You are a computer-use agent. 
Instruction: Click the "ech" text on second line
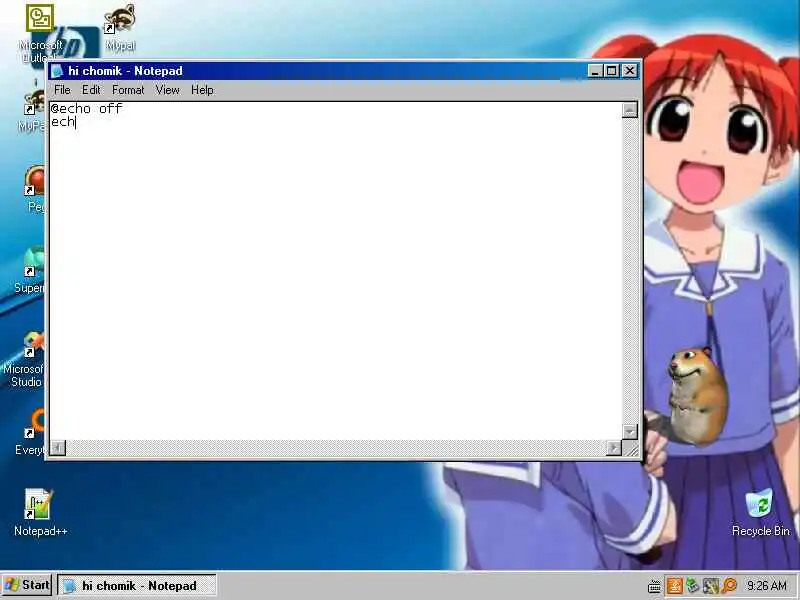click(x=63, y=121)
